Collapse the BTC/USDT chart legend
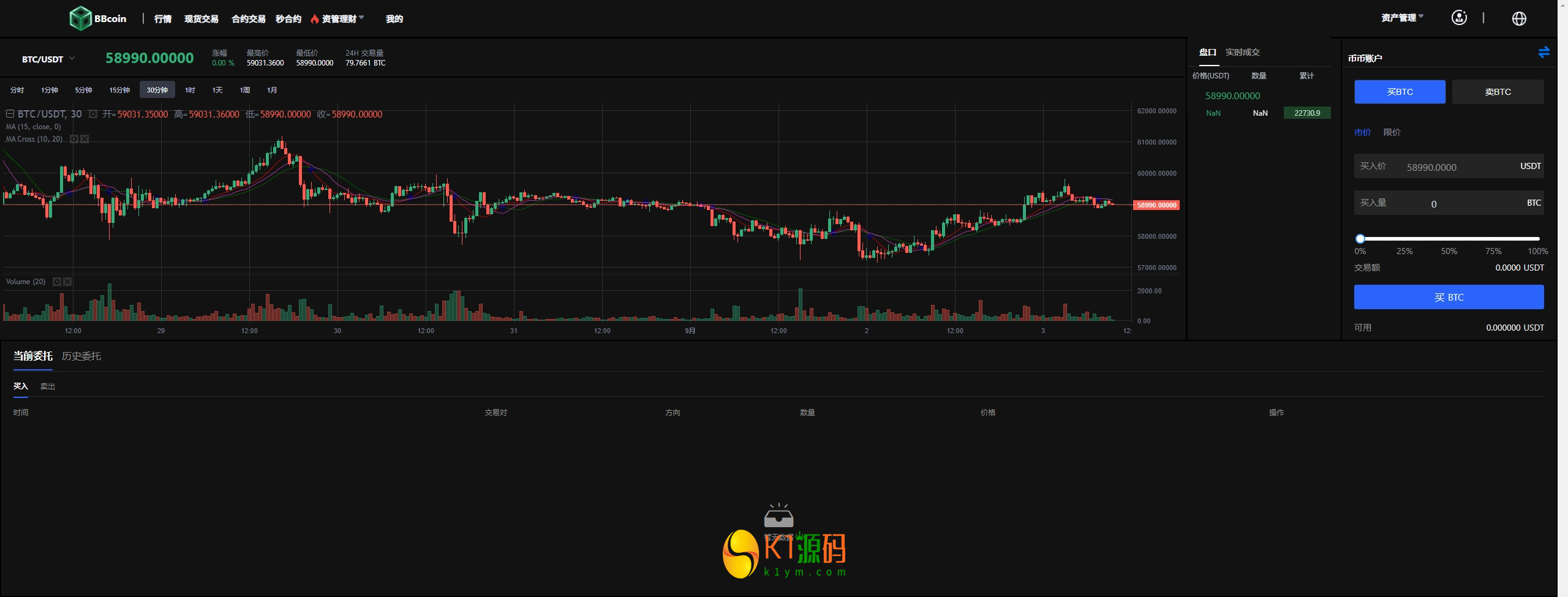 pyautogui.click(x=10, y=114)
